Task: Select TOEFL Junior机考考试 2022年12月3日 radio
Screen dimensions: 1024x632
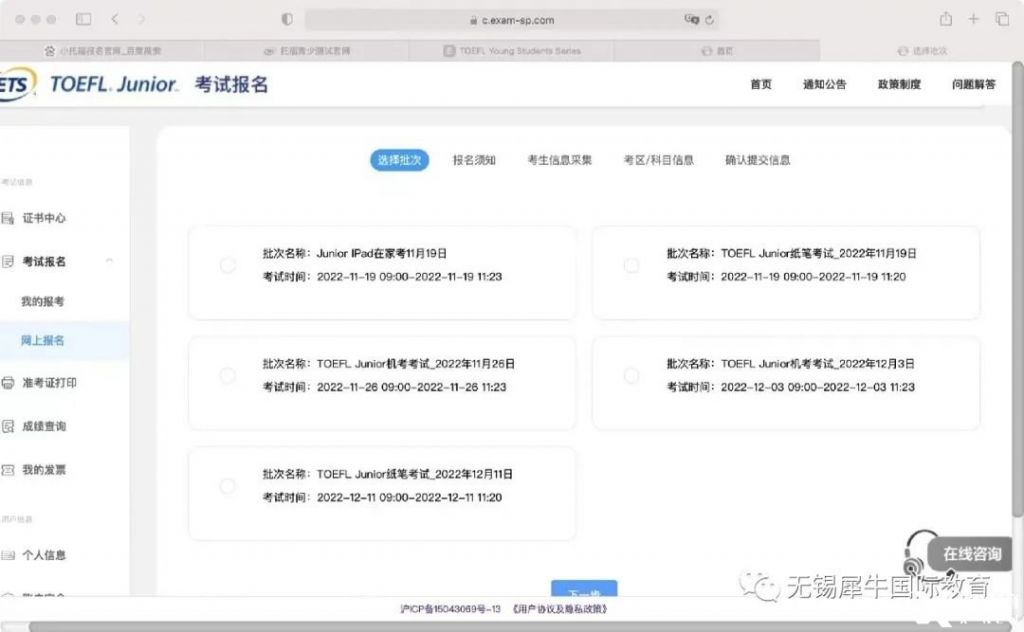Action: [x=632, y=375]
